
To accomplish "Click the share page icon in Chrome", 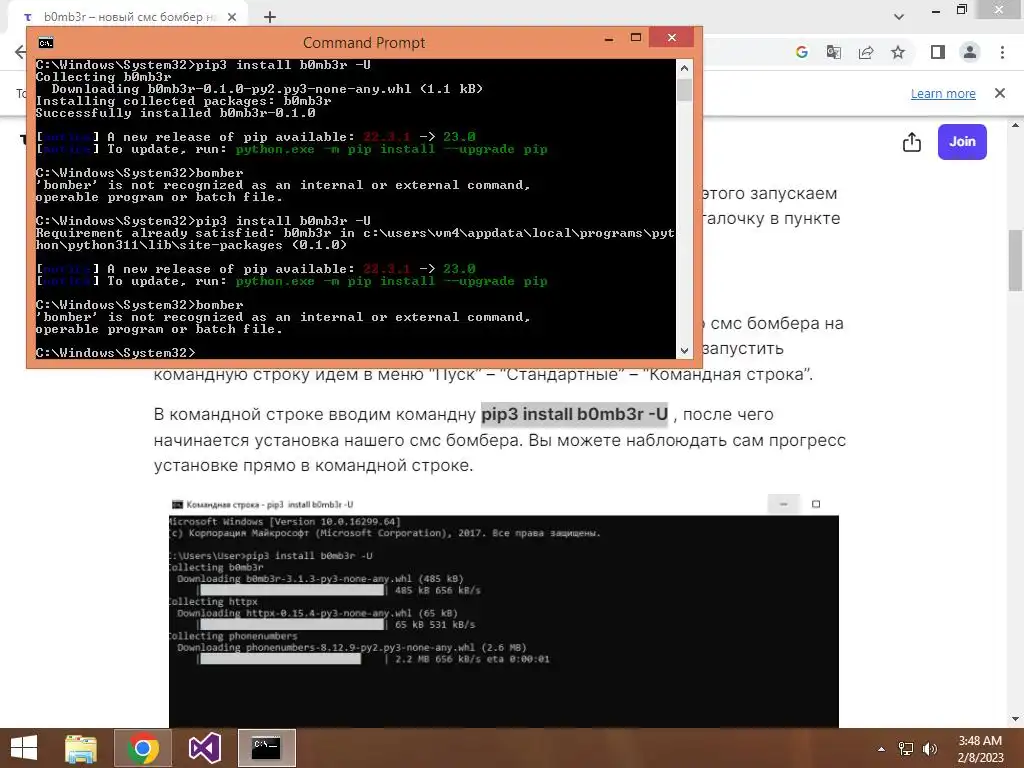I will (x=866, y=52).
